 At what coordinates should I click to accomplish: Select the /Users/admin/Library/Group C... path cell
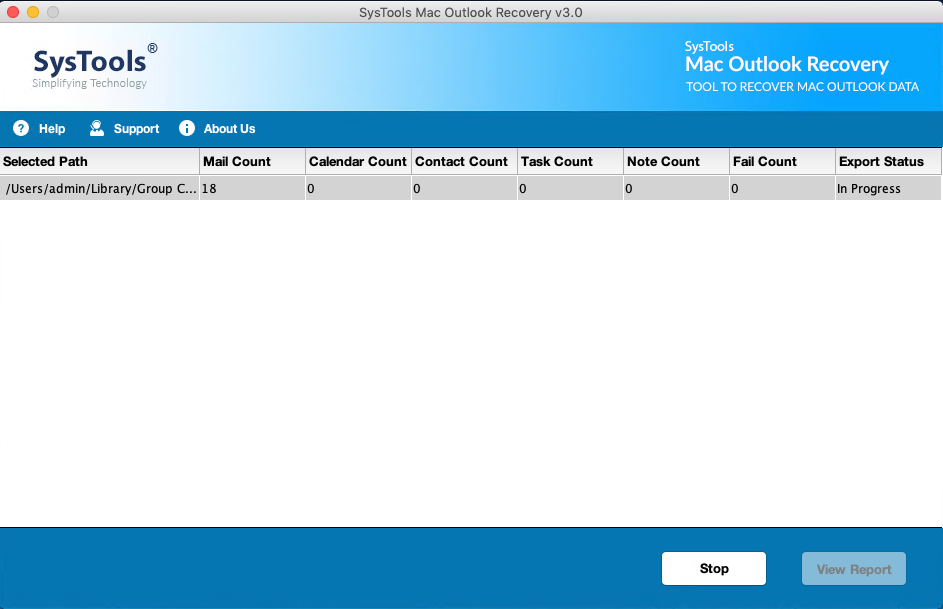(x=100, y=189)
